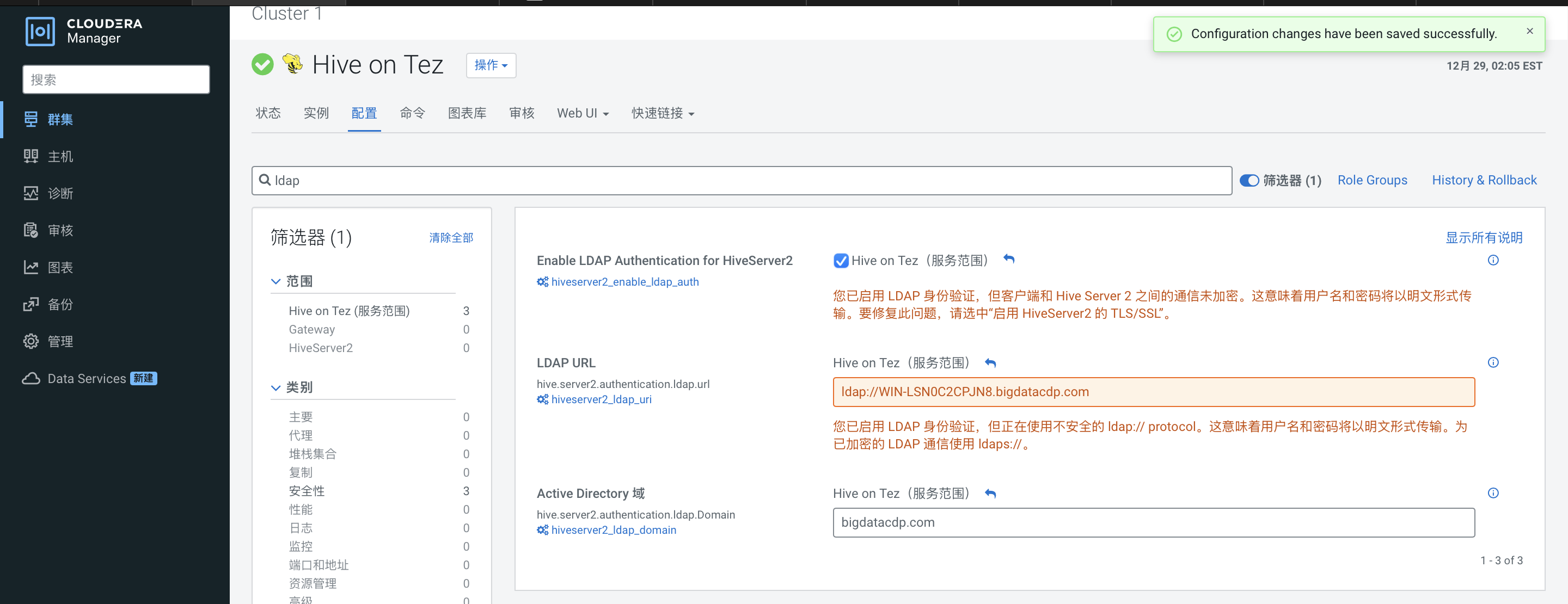Collapse the 范围 filter section
The image size is (1568, 604).
[275, 281]
